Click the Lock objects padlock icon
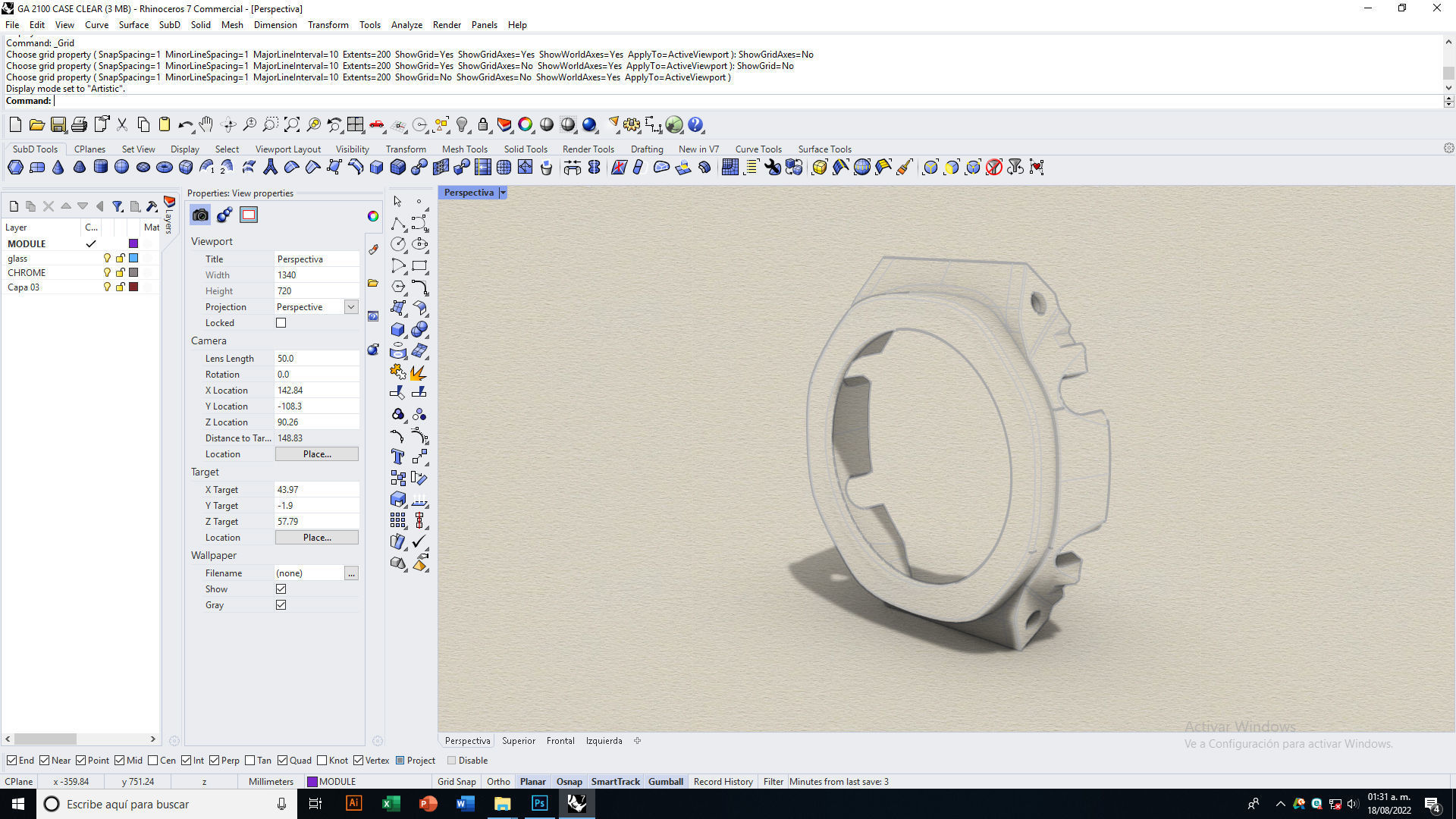This screenshot has width=1456, height=819. click(x=483, y=125)
